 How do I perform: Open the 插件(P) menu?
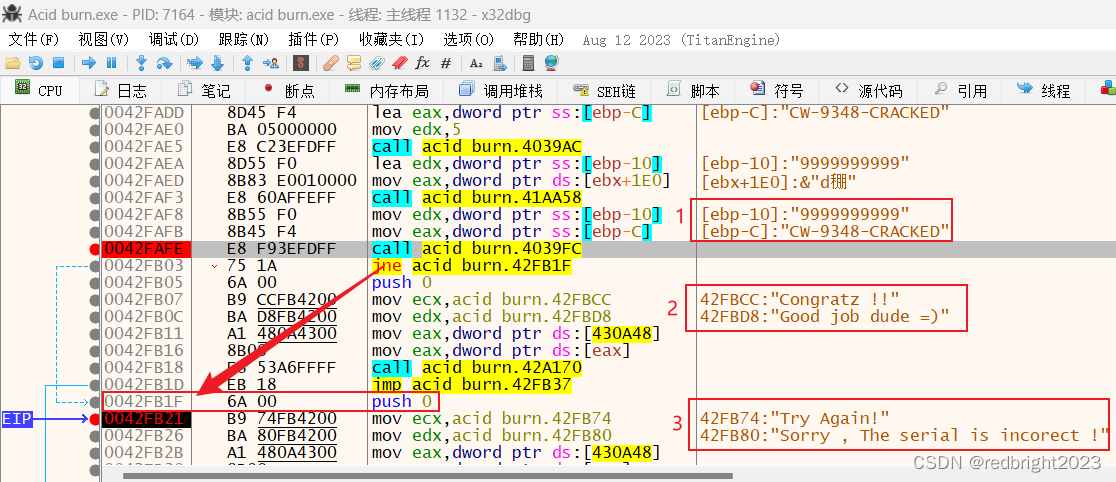[x=314, y=39]
